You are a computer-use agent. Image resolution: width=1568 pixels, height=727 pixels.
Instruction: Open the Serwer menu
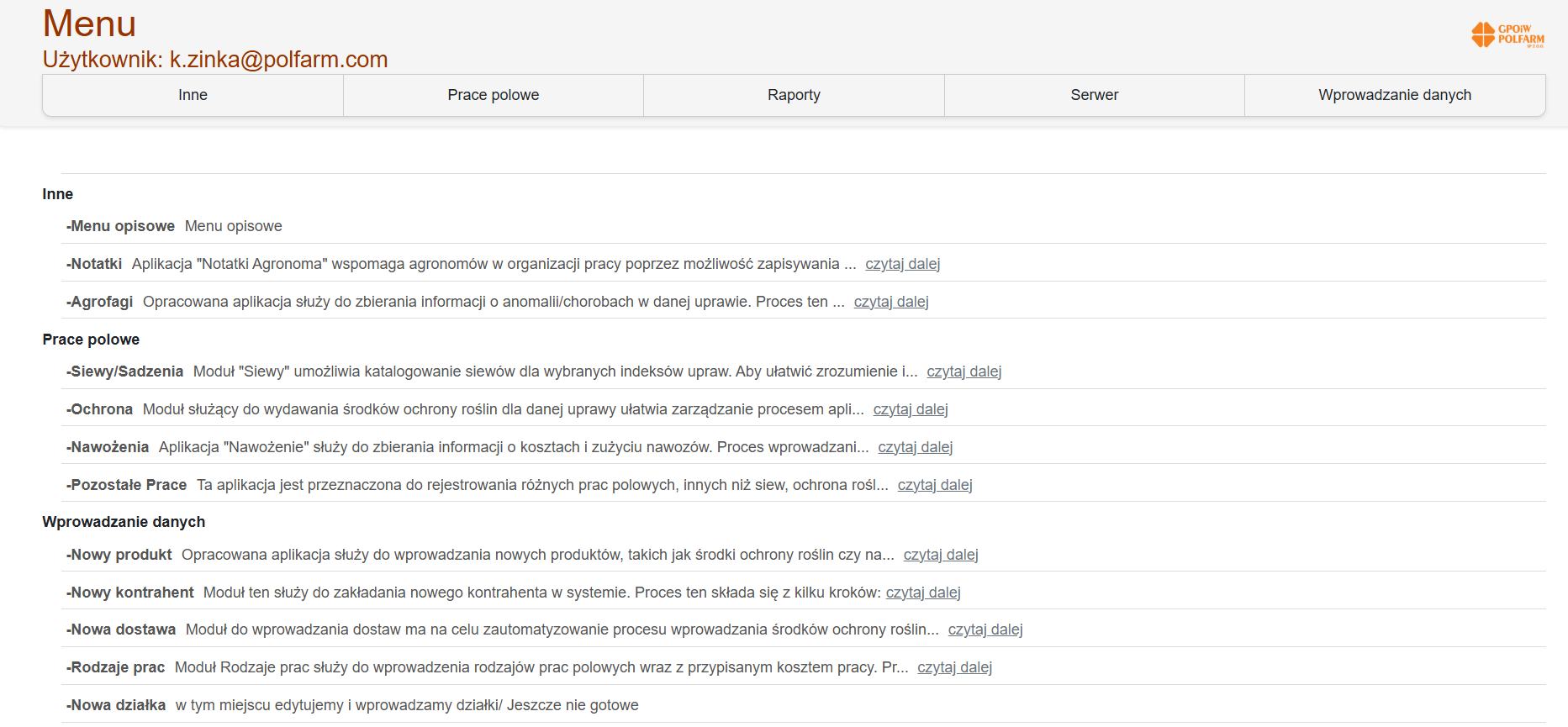tap(1094, 95)
